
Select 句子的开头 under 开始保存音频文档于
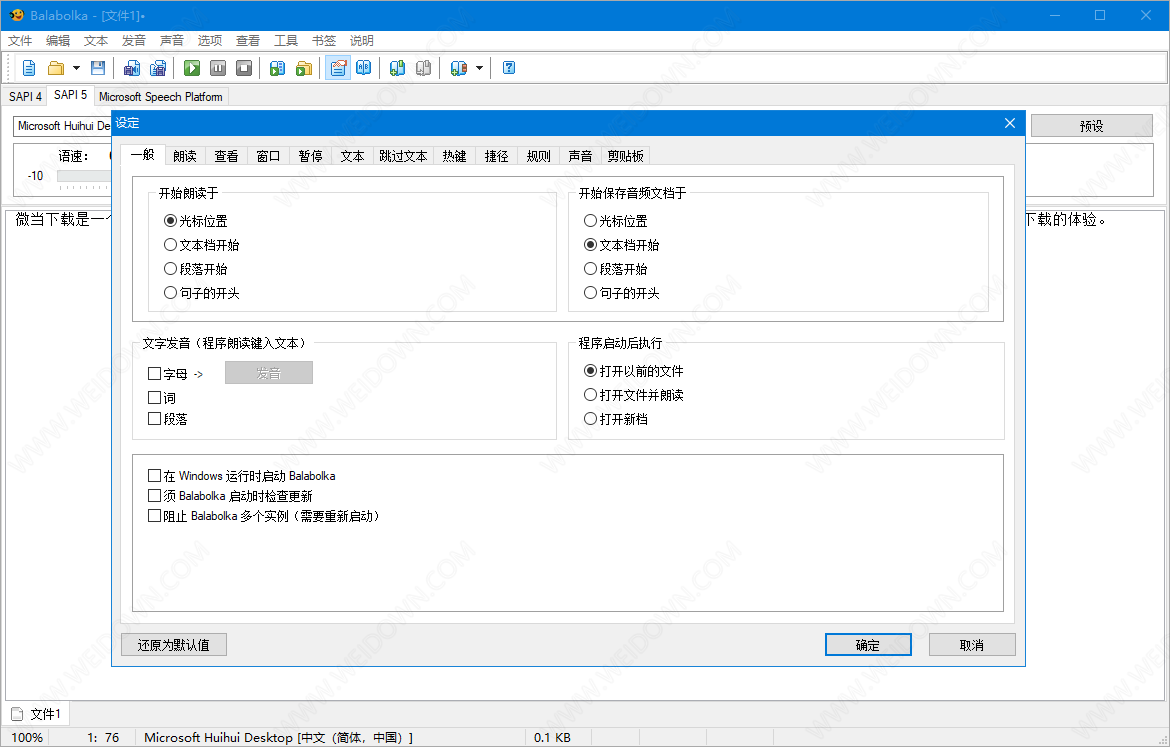[x=622, y=293]
